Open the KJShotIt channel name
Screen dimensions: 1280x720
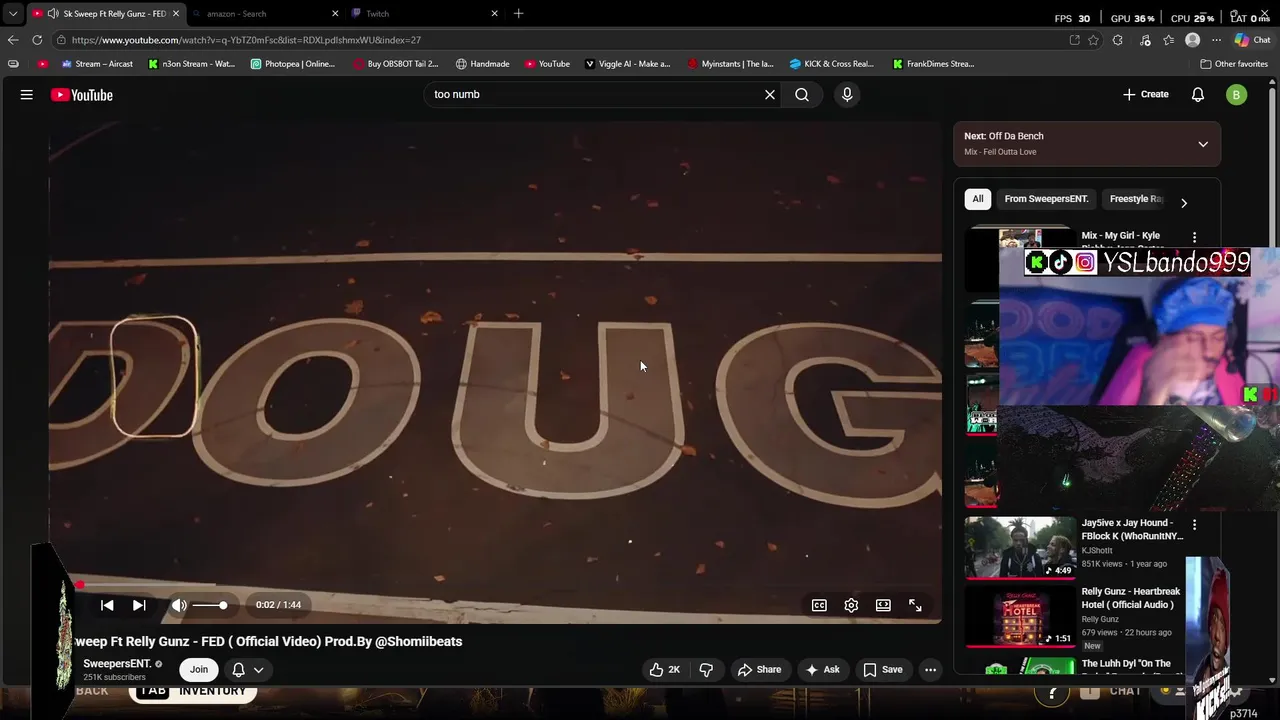click(1097, 551)
